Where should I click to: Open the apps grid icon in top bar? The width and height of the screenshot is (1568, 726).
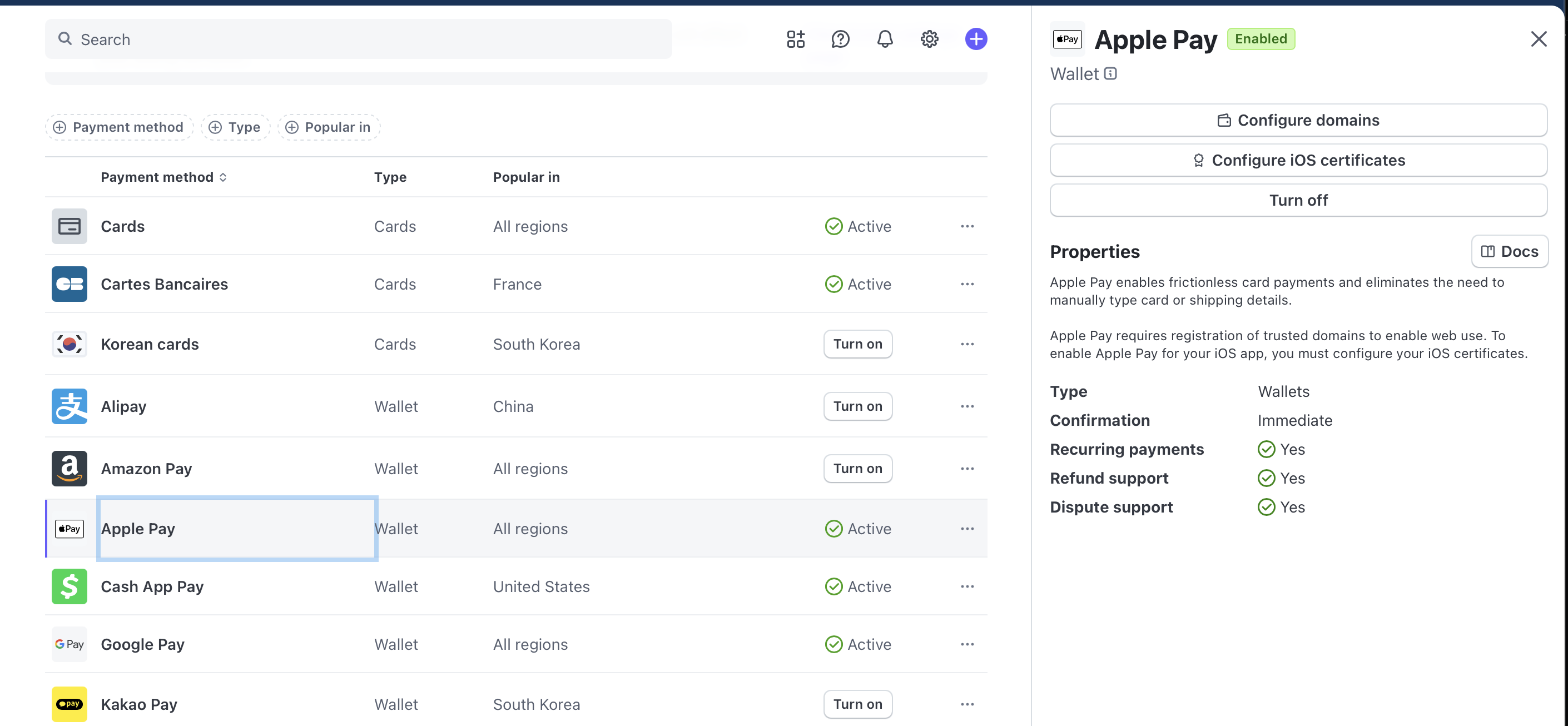795,39
